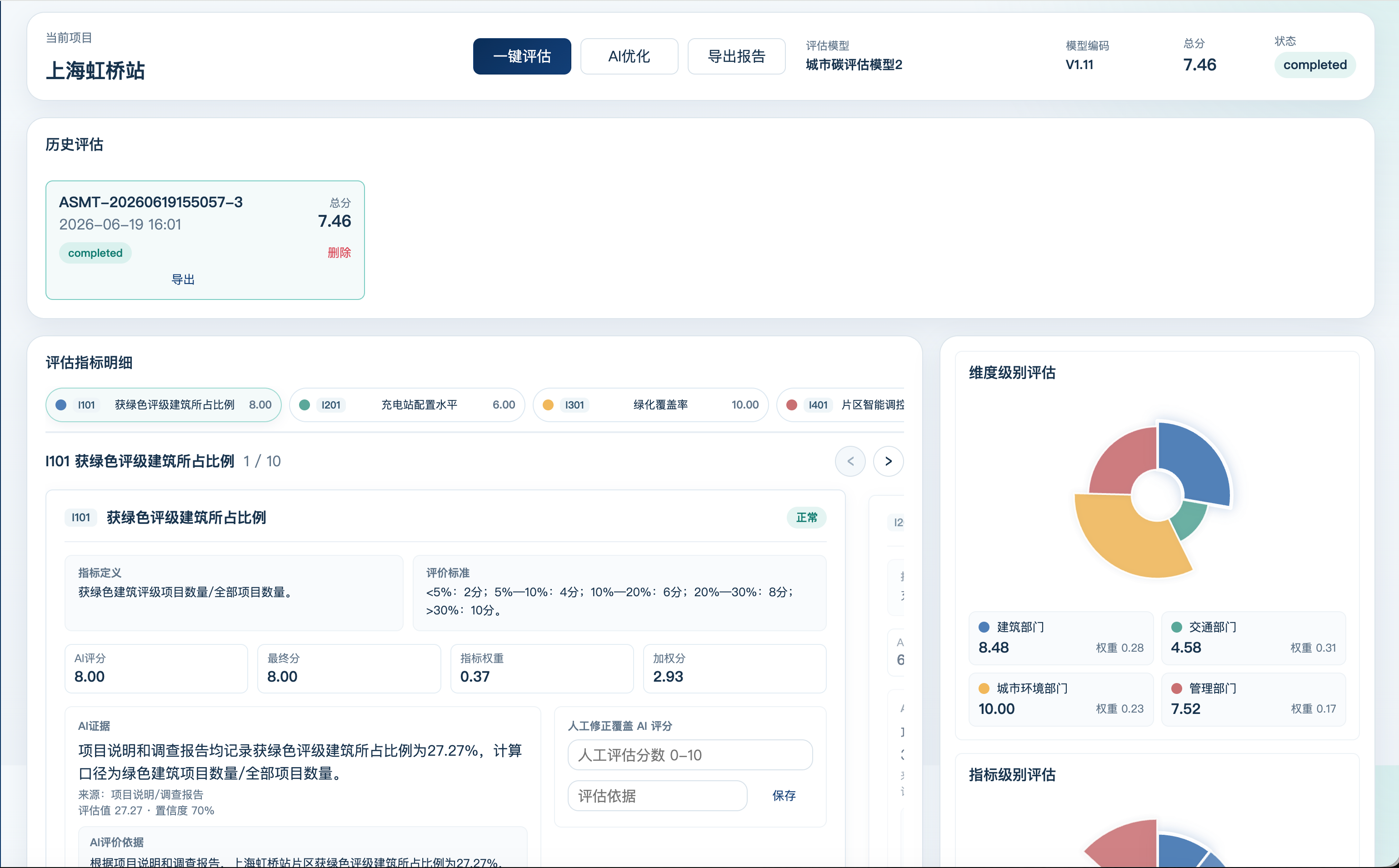
Task: Click the completed badge in history card
Action: point(95,253)
